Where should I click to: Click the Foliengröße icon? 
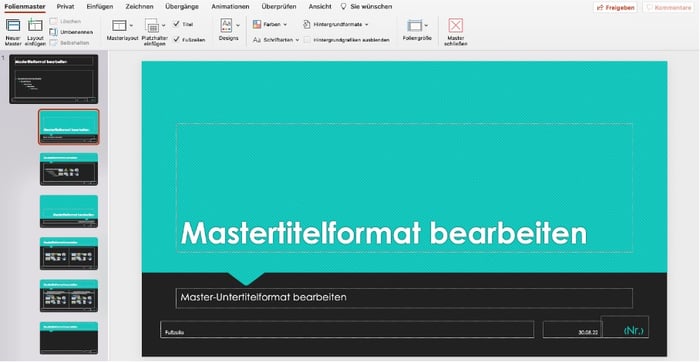tap(415, 25)
